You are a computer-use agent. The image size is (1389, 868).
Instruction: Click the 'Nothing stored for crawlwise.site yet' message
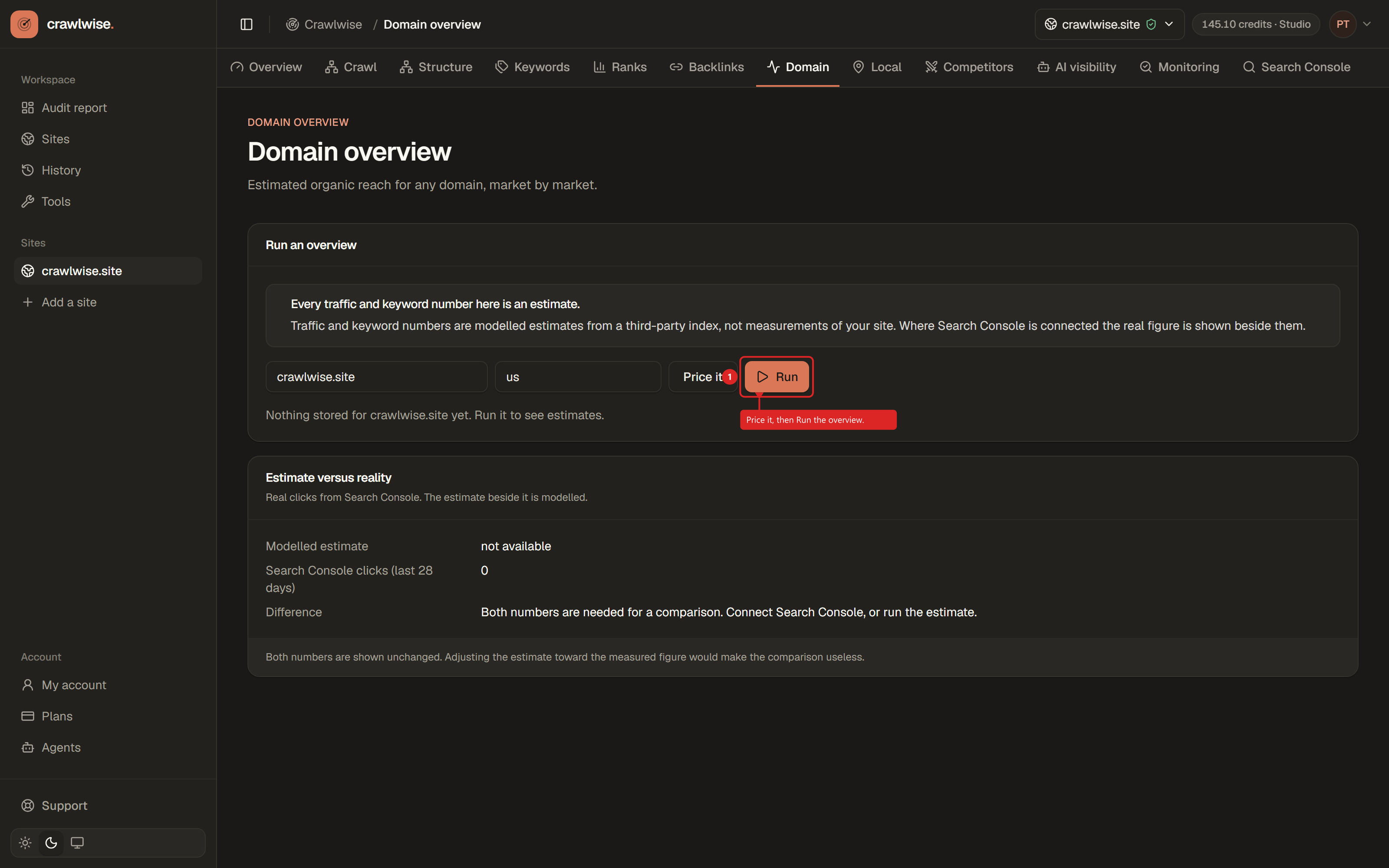[x=434, y=415]
